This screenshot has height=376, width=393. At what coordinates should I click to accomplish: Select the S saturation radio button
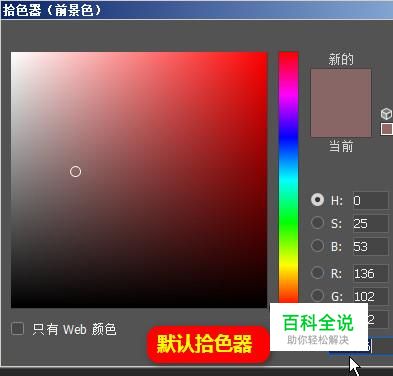tap(317, 223)
